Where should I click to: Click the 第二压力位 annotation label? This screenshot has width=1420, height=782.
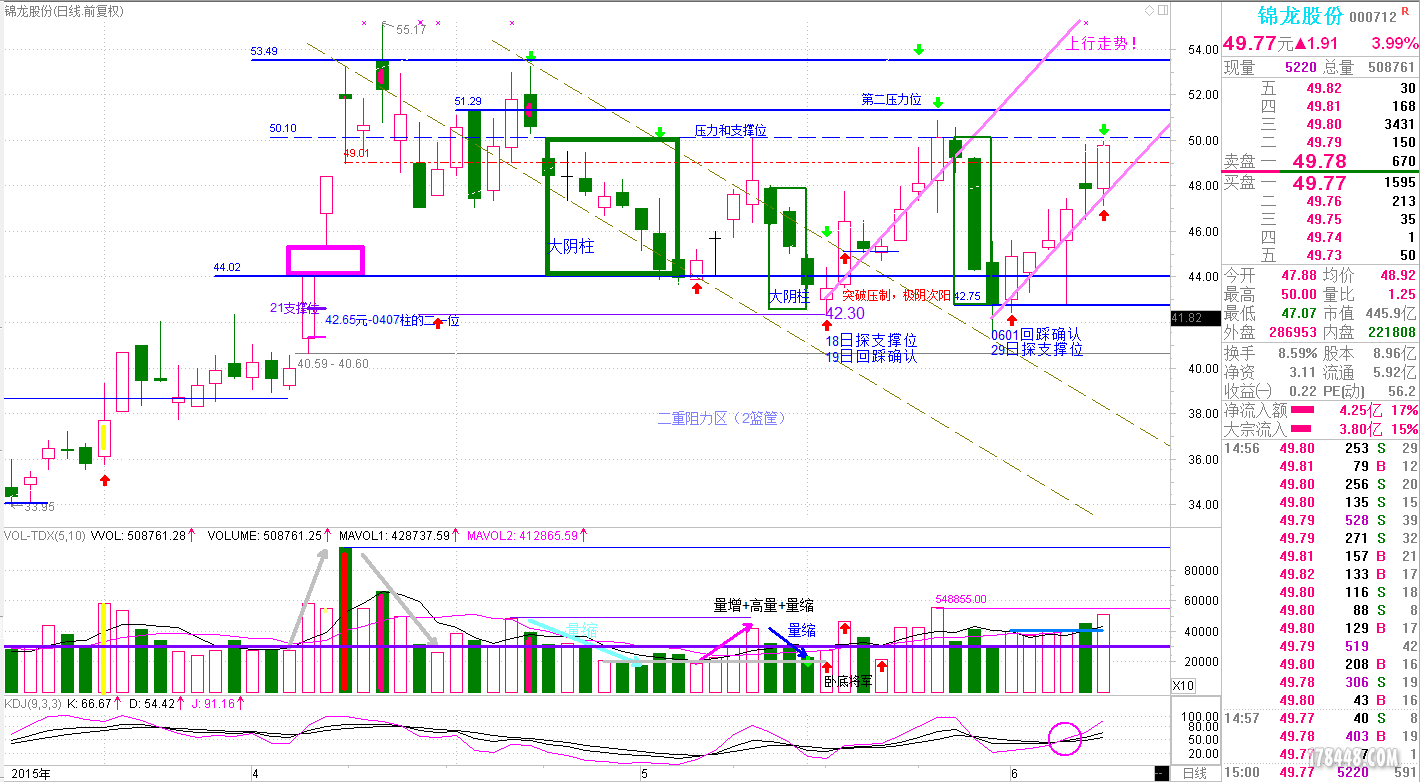click(x=892, y=100)
